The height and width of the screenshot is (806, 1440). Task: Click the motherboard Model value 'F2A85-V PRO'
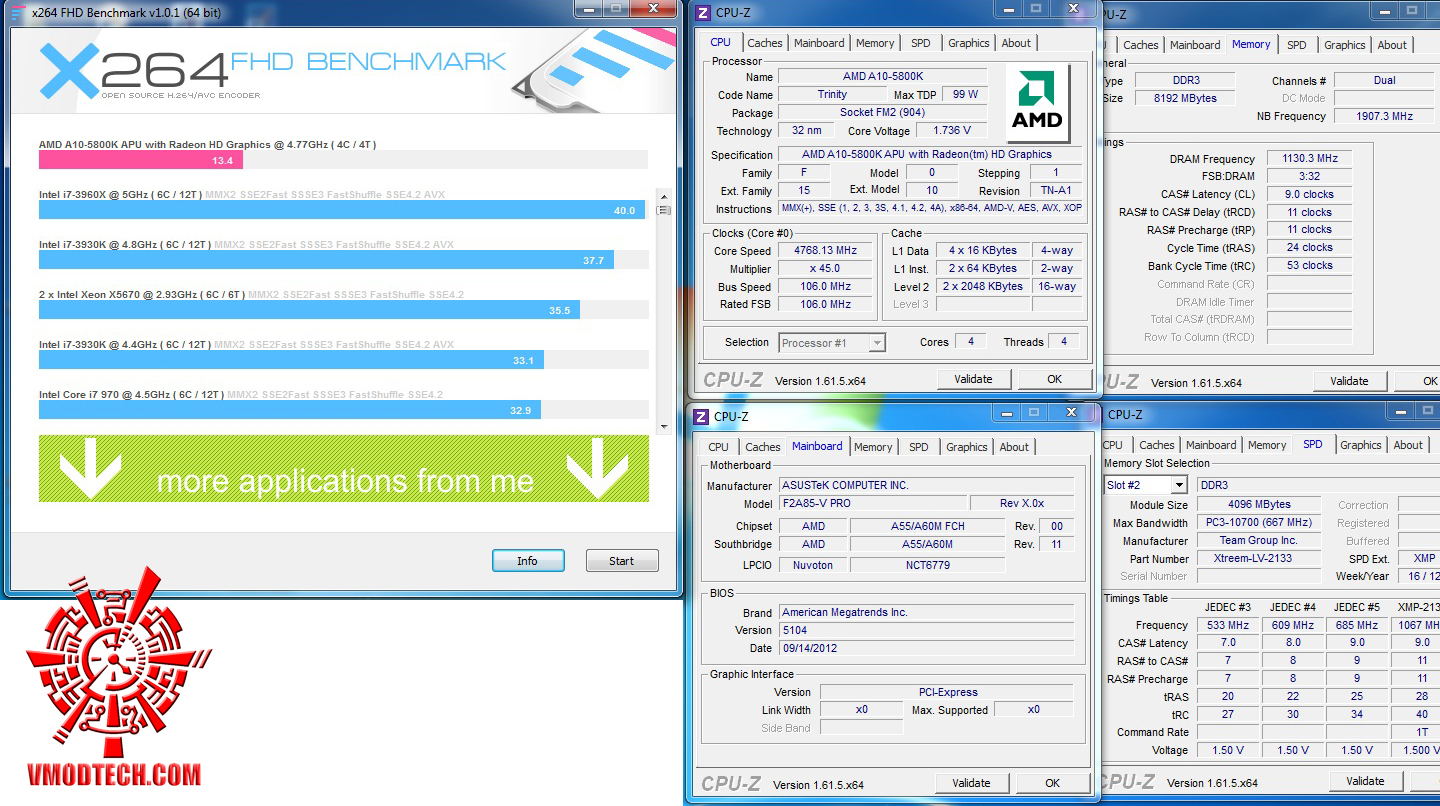coord(872,503)
